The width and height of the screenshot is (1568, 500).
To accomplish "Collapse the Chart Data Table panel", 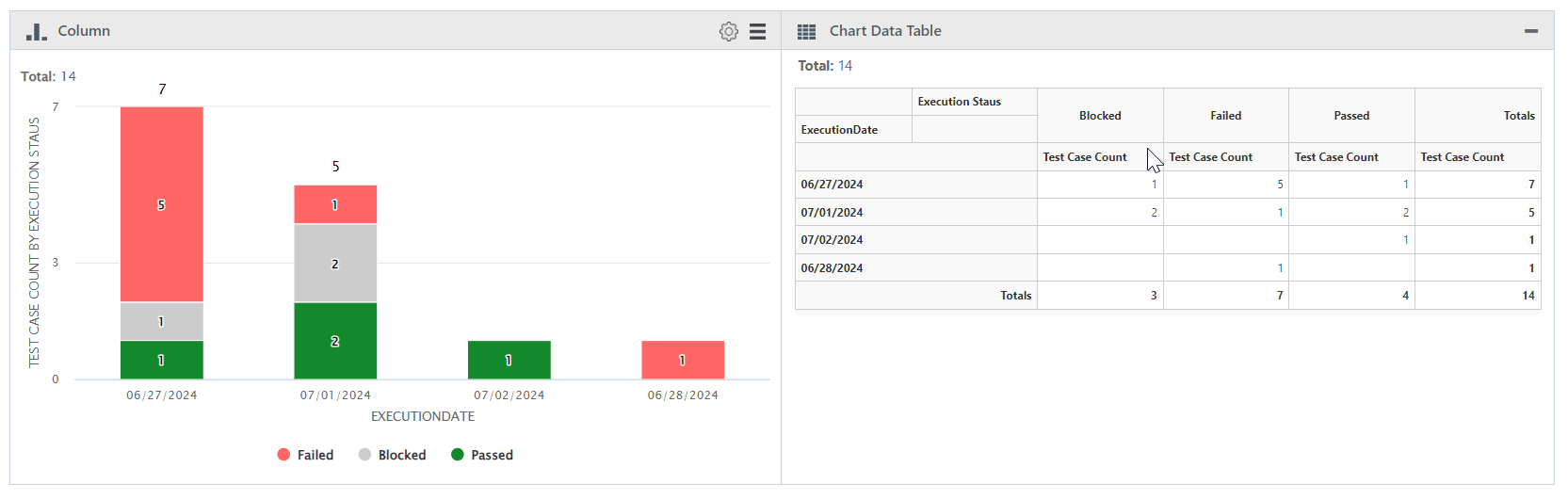I will point(1531,31).
